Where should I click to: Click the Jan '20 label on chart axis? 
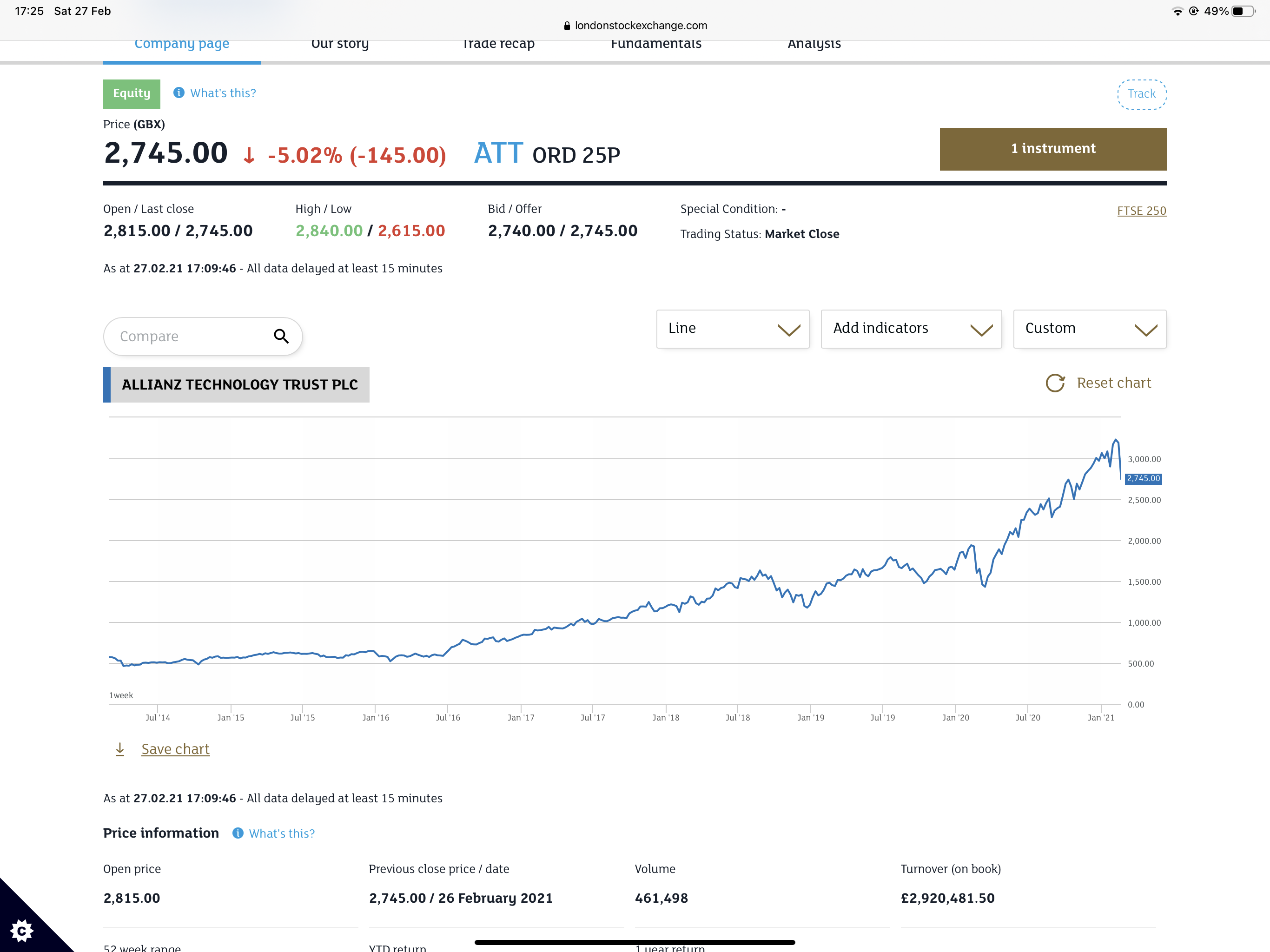pyautogui.click(x=955, y=718)
